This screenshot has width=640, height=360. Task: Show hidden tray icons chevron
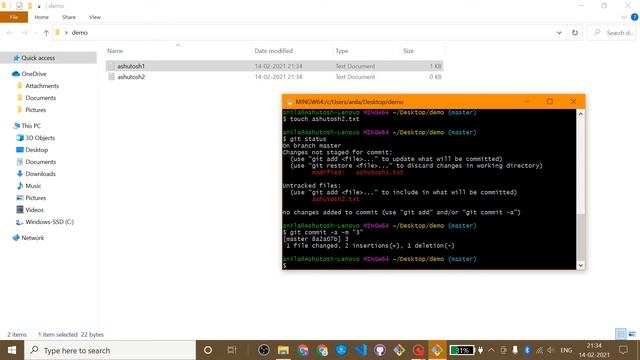[491, 350]
